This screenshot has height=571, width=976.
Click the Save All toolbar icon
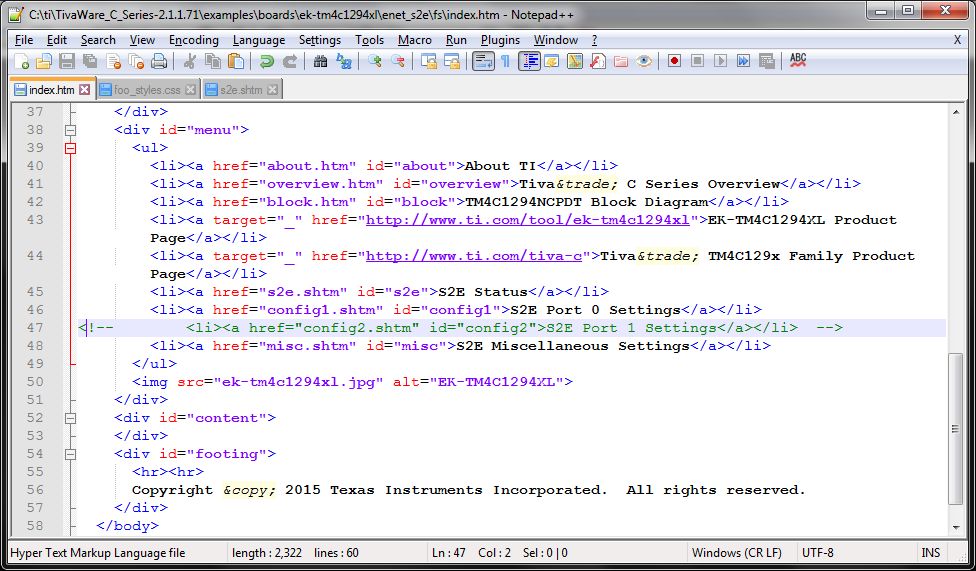(90, 61)
